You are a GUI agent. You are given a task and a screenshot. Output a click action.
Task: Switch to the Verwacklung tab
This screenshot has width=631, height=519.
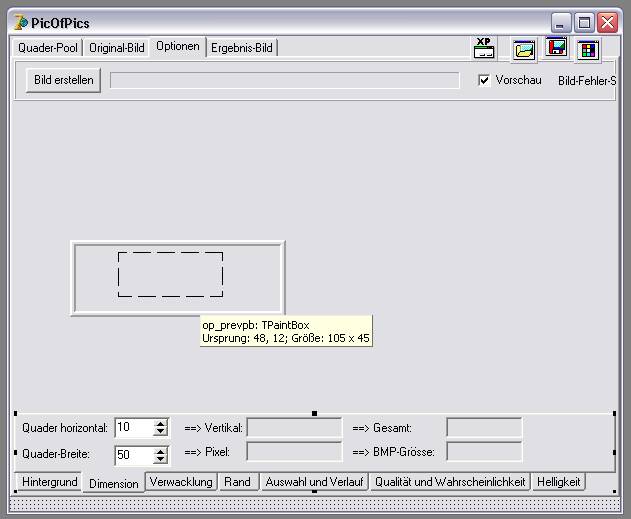tap(181, 482)
